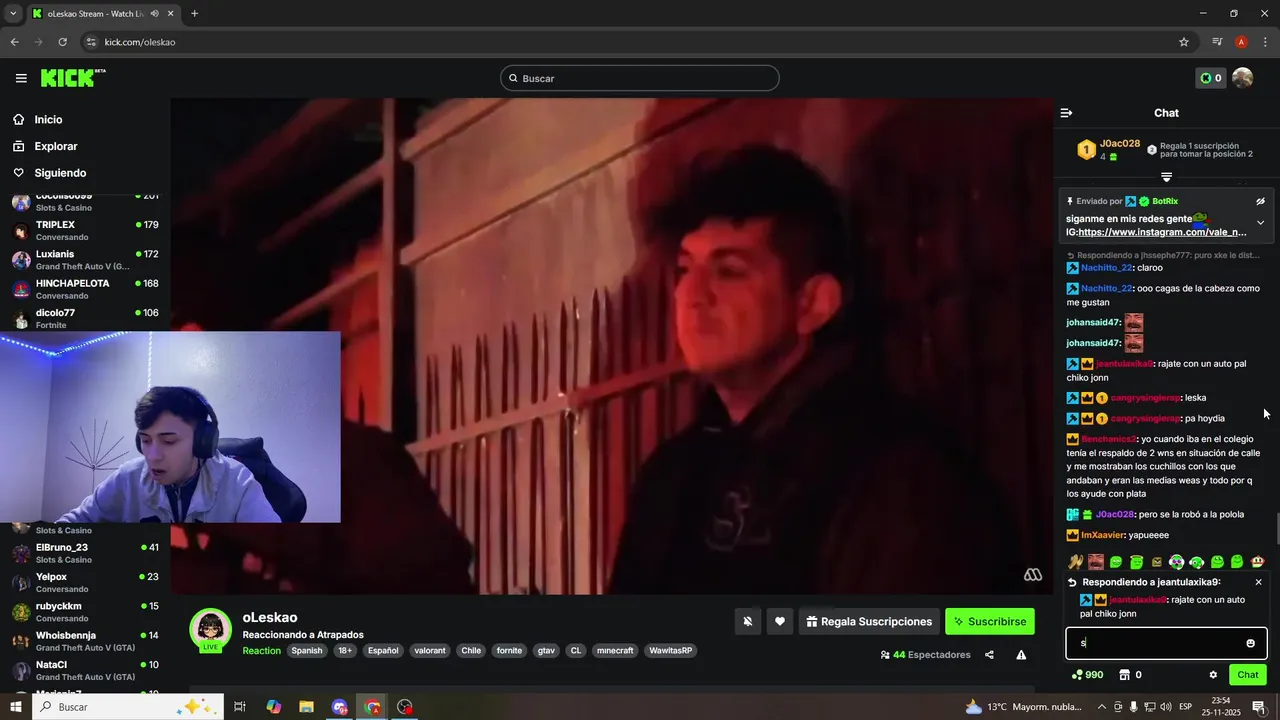Send message with Chat button
Viewport: 1280px width, 720px height.
1248,675
